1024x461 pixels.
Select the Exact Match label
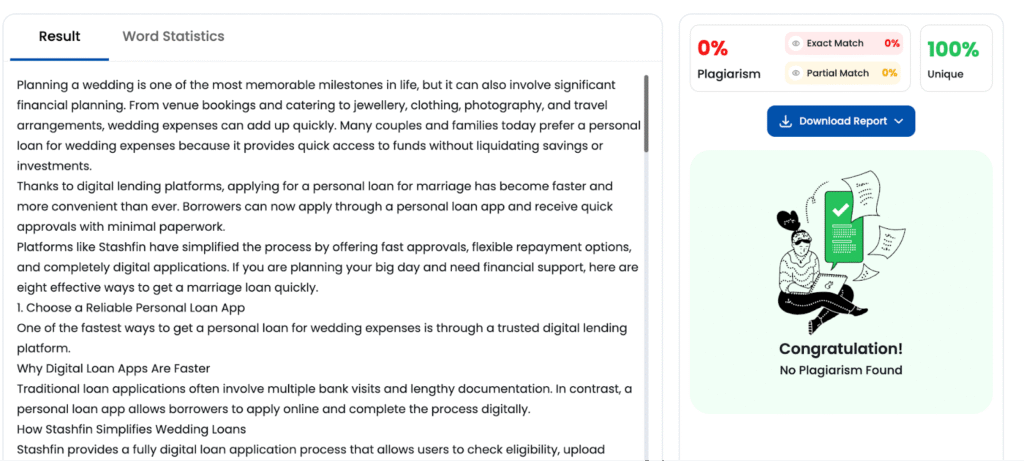point(835,44)
